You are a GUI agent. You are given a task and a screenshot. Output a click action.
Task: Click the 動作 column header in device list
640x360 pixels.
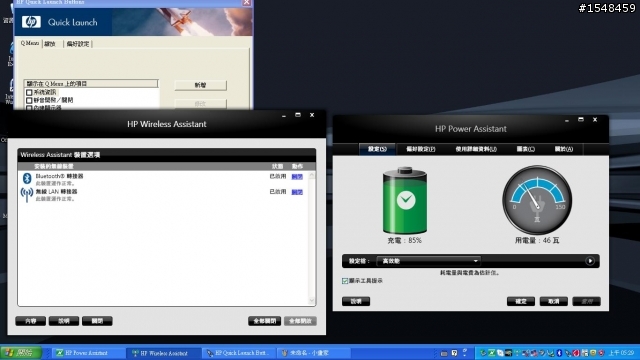click(297, 166)
